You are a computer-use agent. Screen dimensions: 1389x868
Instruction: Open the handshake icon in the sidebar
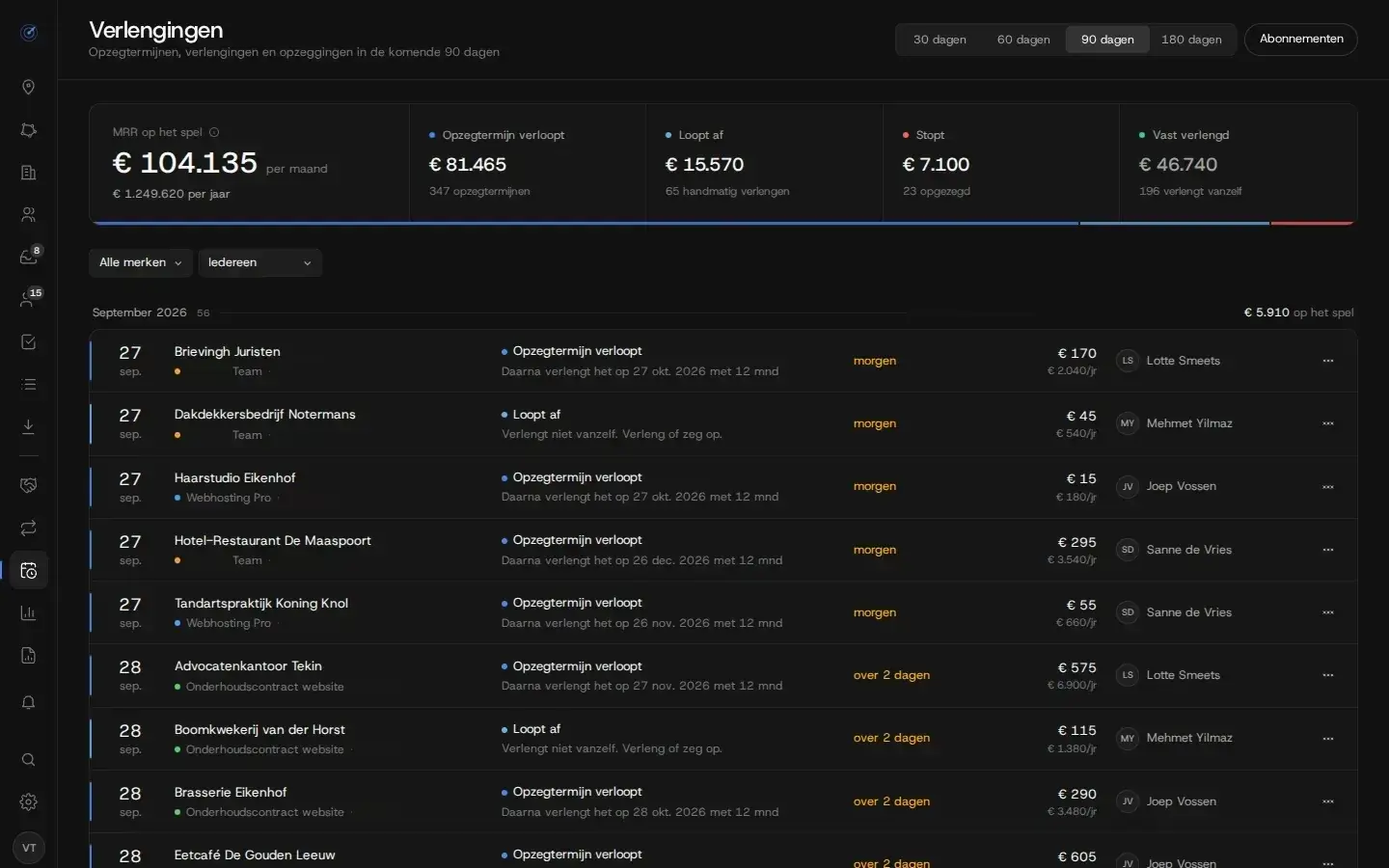pyautogui.click(x=29, y=486)
